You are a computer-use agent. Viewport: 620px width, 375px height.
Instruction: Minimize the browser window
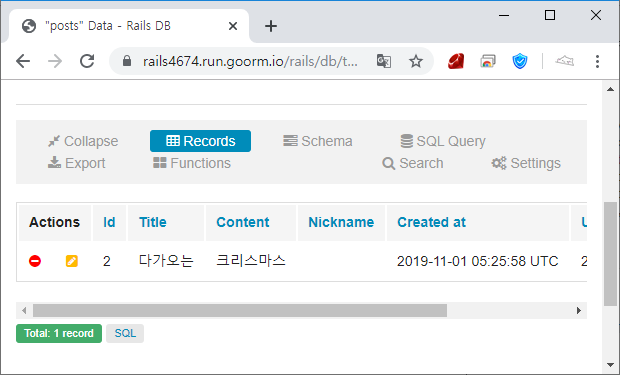tap(504, 15)
